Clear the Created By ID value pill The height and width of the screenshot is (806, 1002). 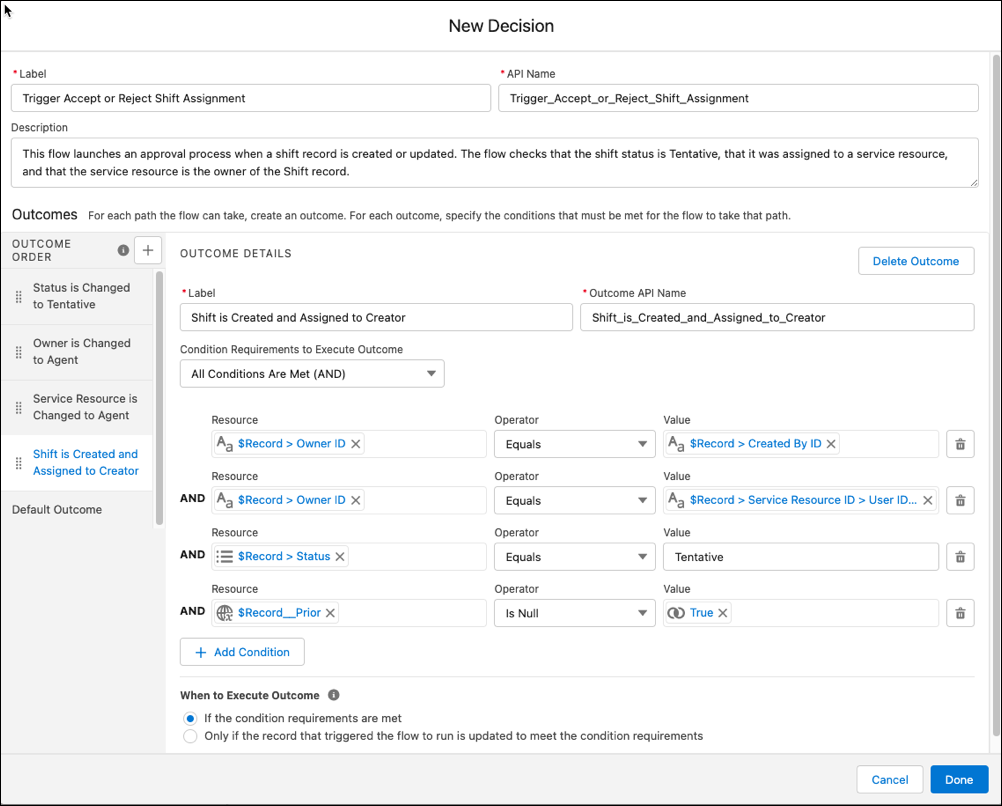[x=831, y=444]
